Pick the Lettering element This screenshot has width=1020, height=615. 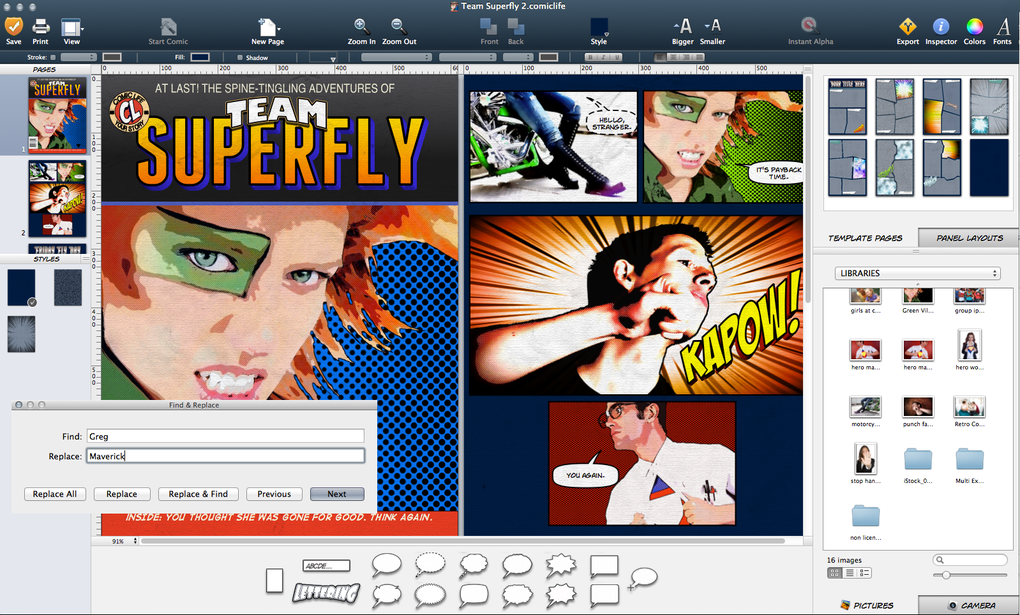click(x=326, y=592)
